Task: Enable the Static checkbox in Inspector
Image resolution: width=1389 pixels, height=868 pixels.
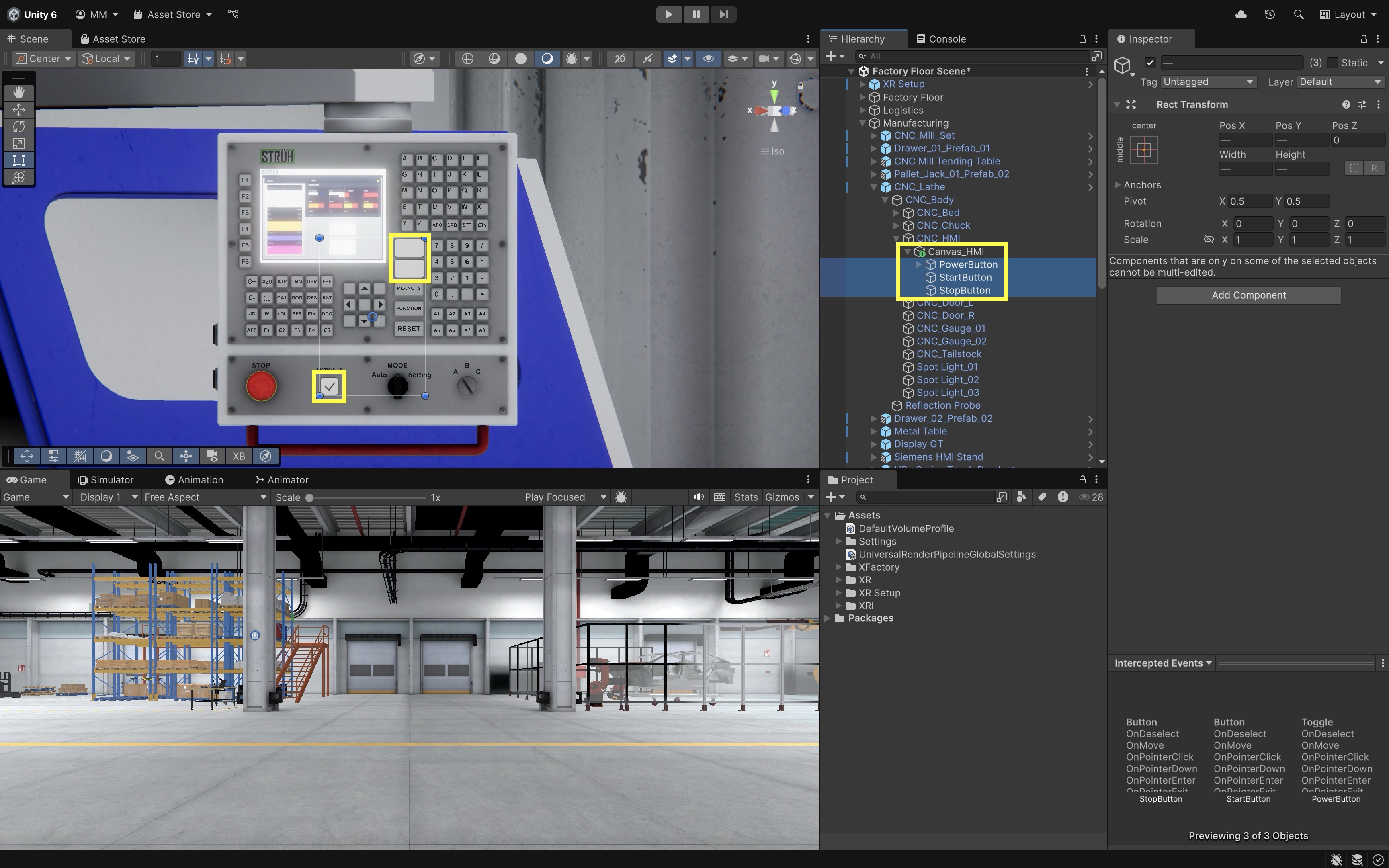Action: click(1333, 63)
